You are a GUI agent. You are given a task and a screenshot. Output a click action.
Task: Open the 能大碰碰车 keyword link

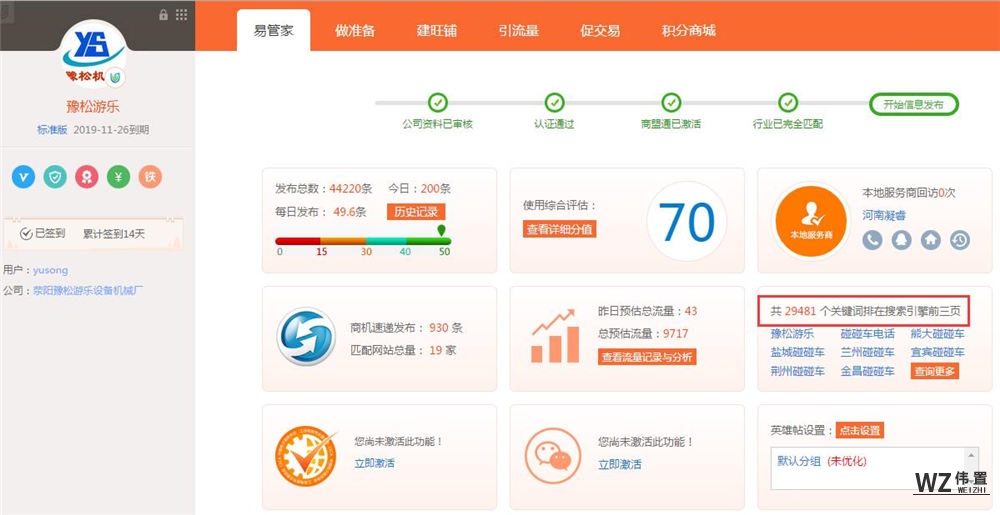[938, 333]
